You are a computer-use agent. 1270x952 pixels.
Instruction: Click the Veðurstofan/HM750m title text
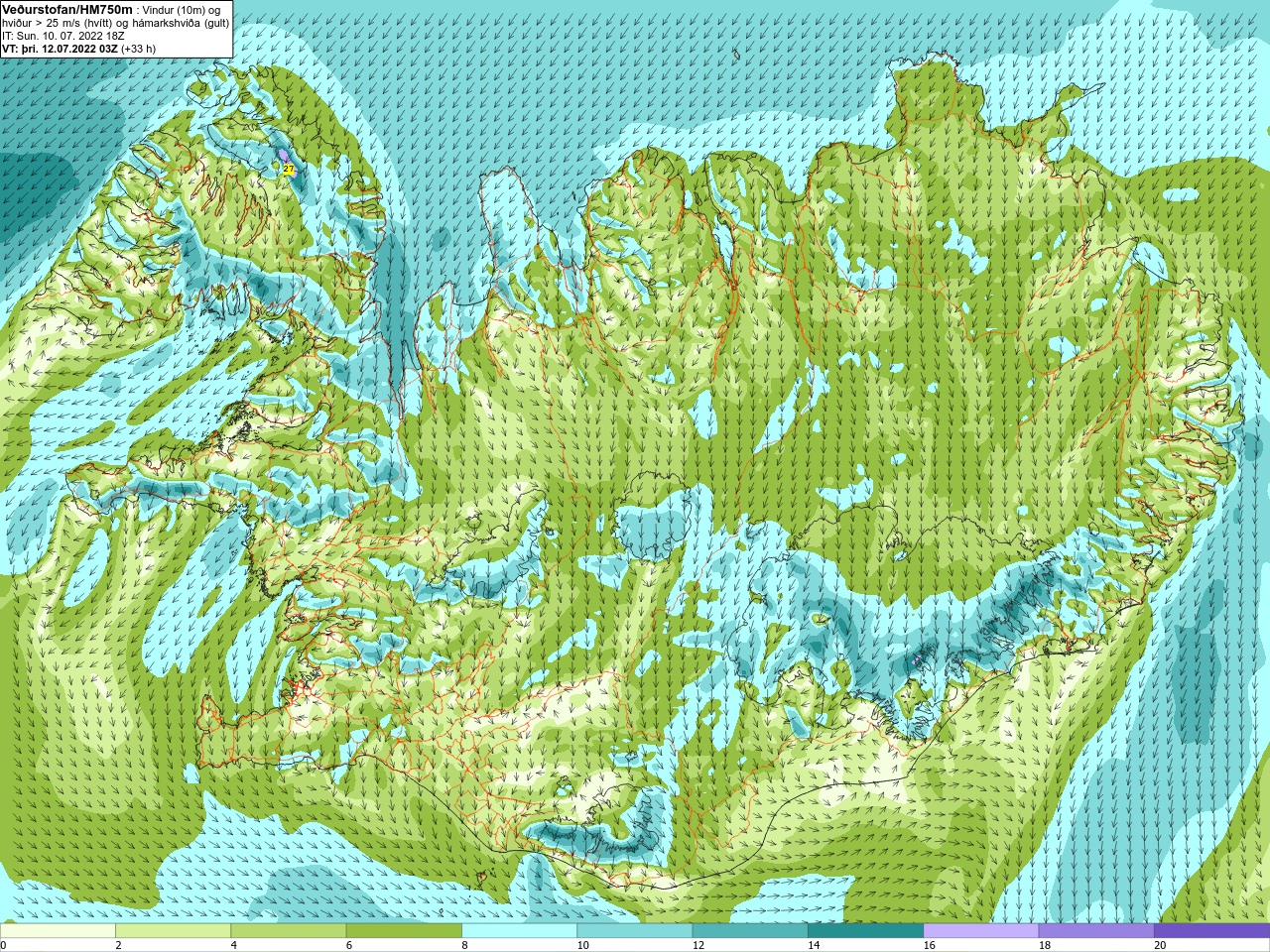click(67, 9)
